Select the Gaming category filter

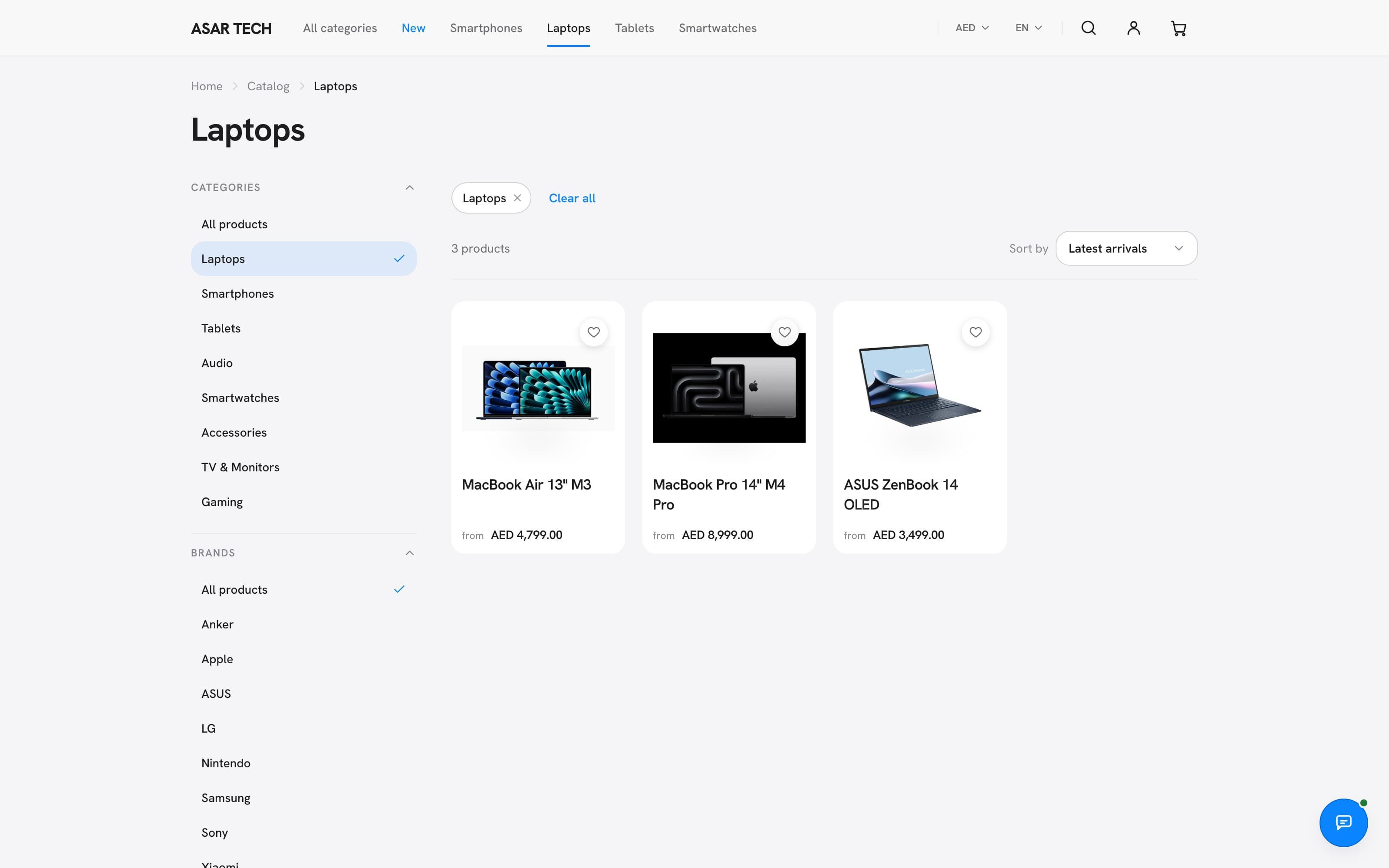tap(304, 502)
